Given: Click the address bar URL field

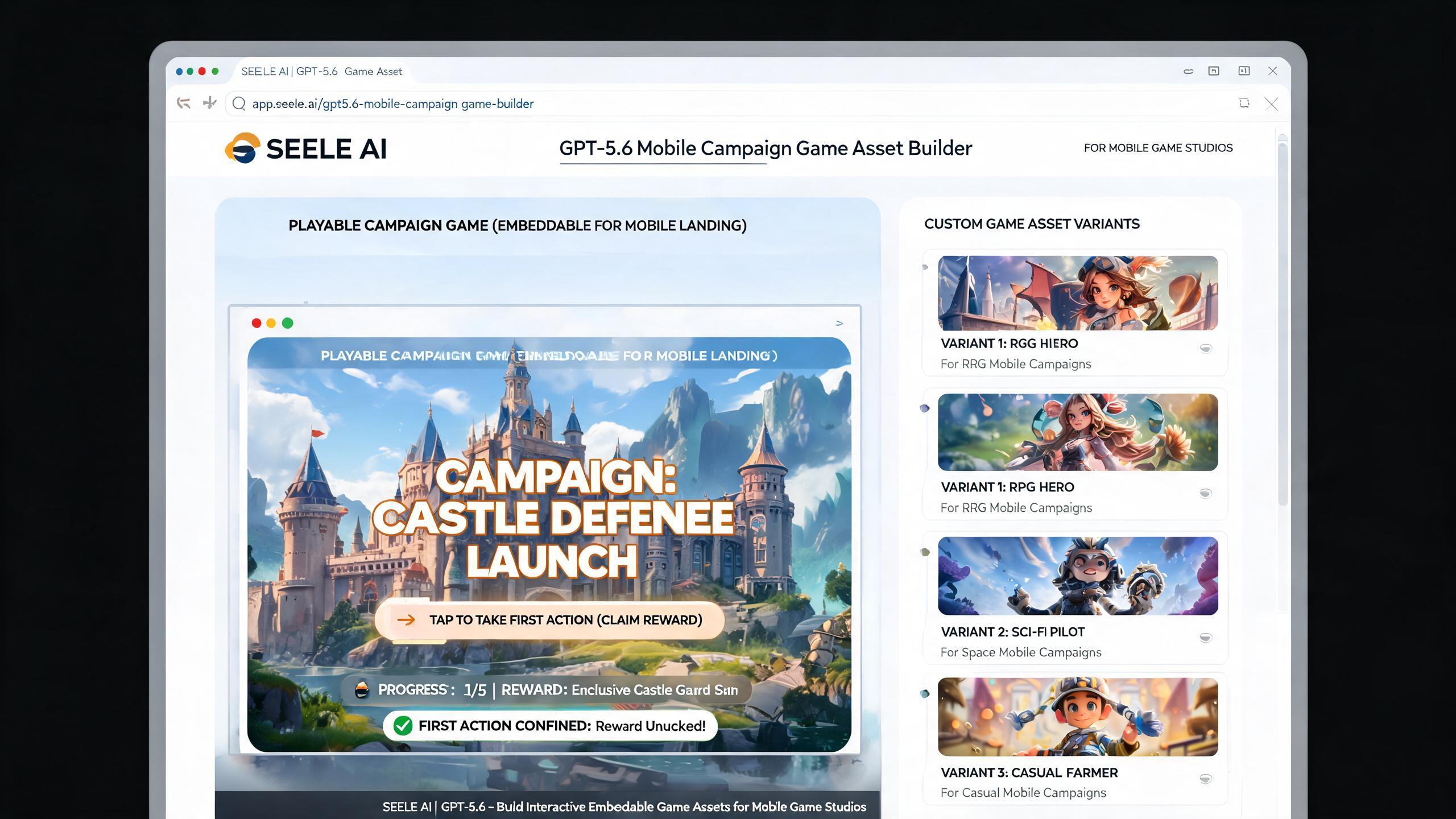Looking at the screenshot, I should click(728, 104).
